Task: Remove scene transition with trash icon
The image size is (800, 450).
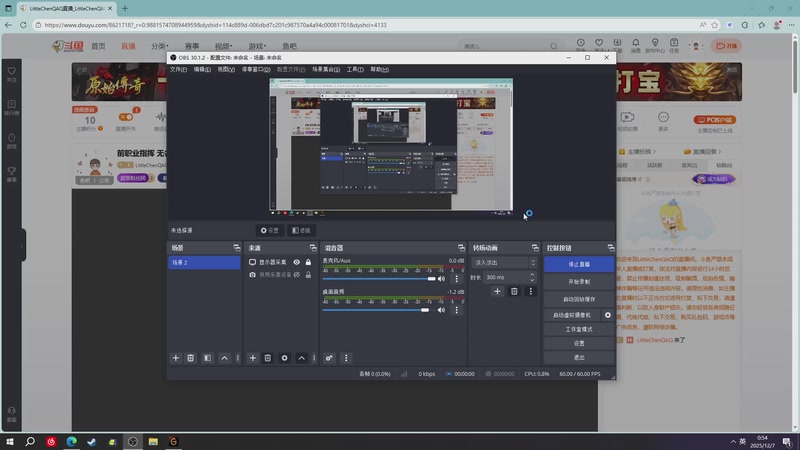Action: click(514, 291)
